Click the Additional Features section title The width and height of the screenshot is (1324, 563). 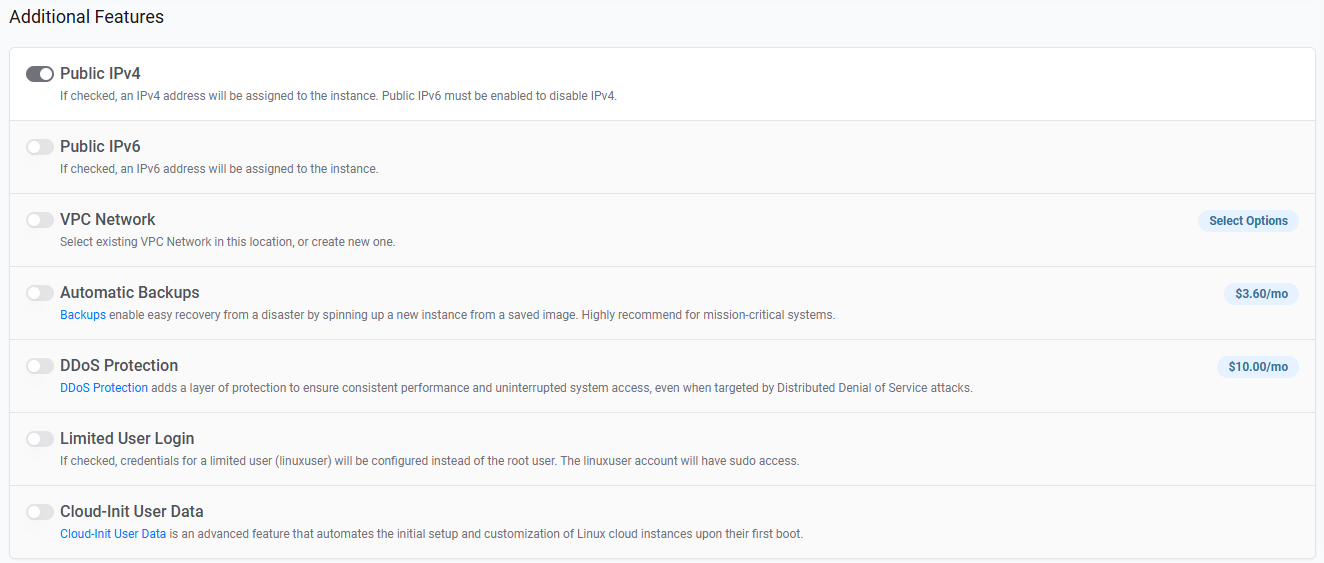point(86,17)
